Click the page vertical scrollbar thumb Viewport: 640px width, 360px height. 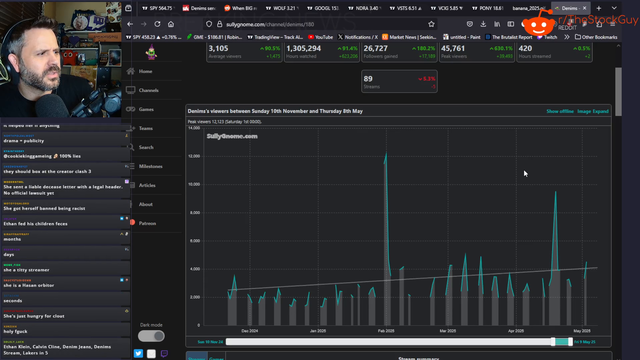pyautogui.click(x=618, y=91)
